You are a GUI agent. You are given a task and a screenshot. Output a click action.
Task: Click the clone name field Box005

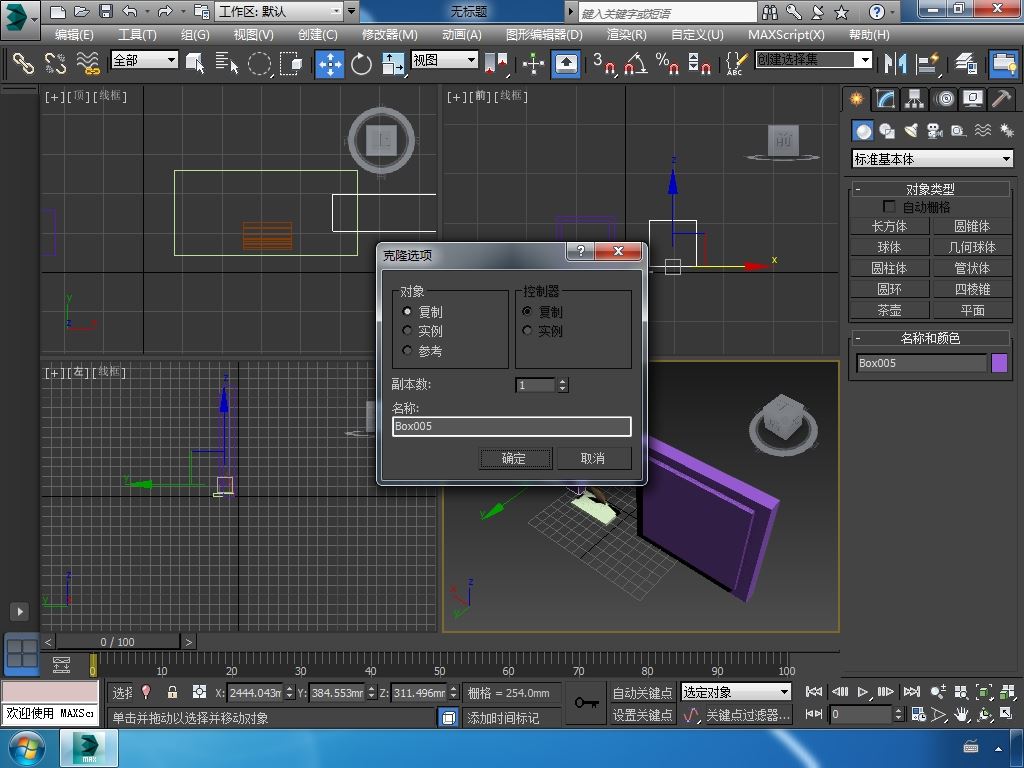[511, 426]
